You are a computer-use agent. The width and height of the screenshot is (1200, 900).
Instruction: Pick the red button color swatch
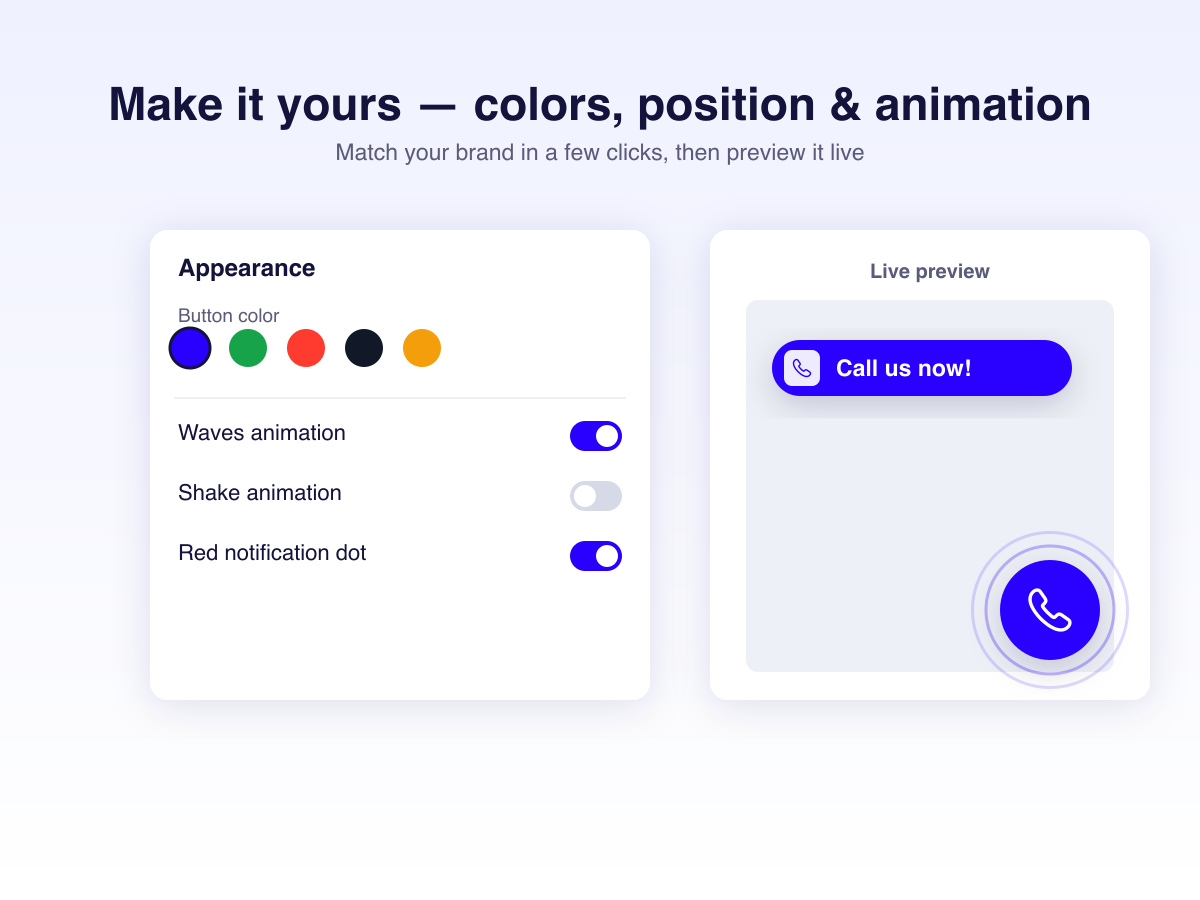[x=306, y=348]
